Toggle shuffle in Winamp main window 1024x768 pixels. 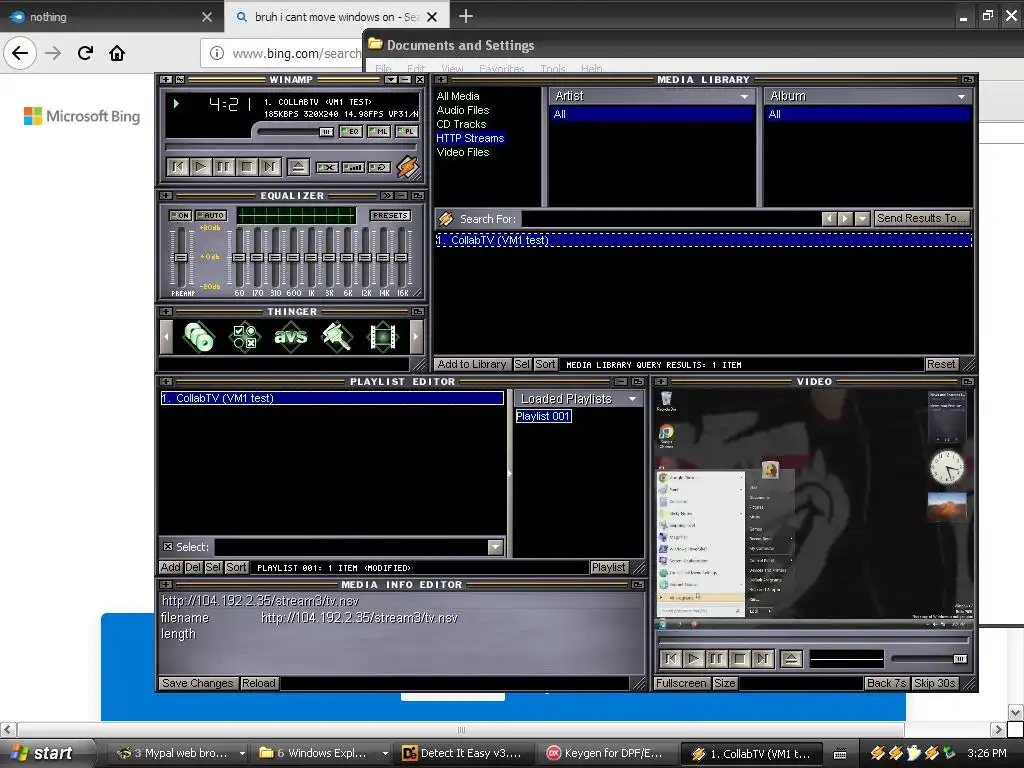pyautogui.click(x=327, y=167)
